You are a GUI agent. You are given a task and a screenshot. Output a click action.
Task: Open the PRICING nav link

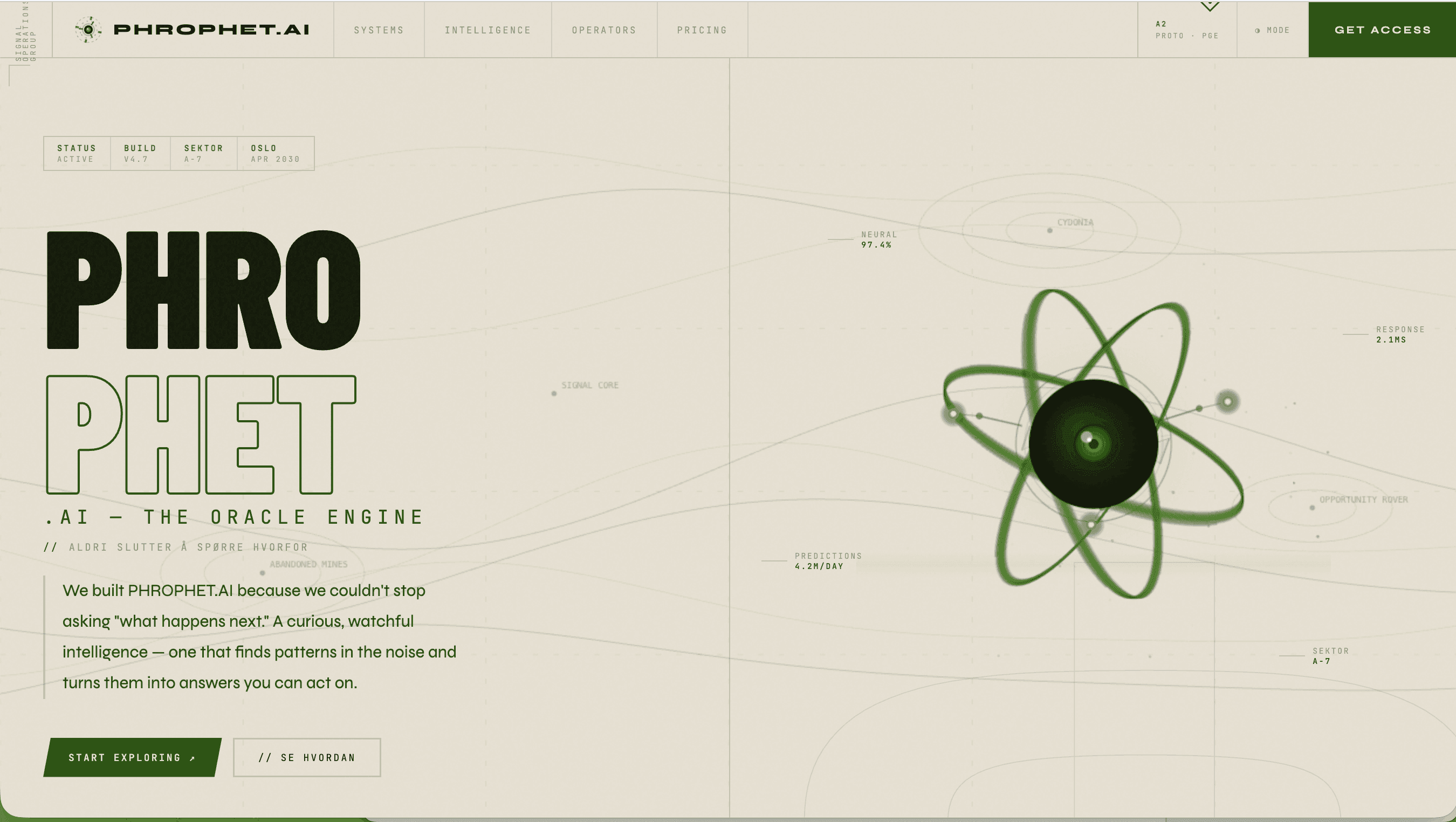[x=702, y=30]
